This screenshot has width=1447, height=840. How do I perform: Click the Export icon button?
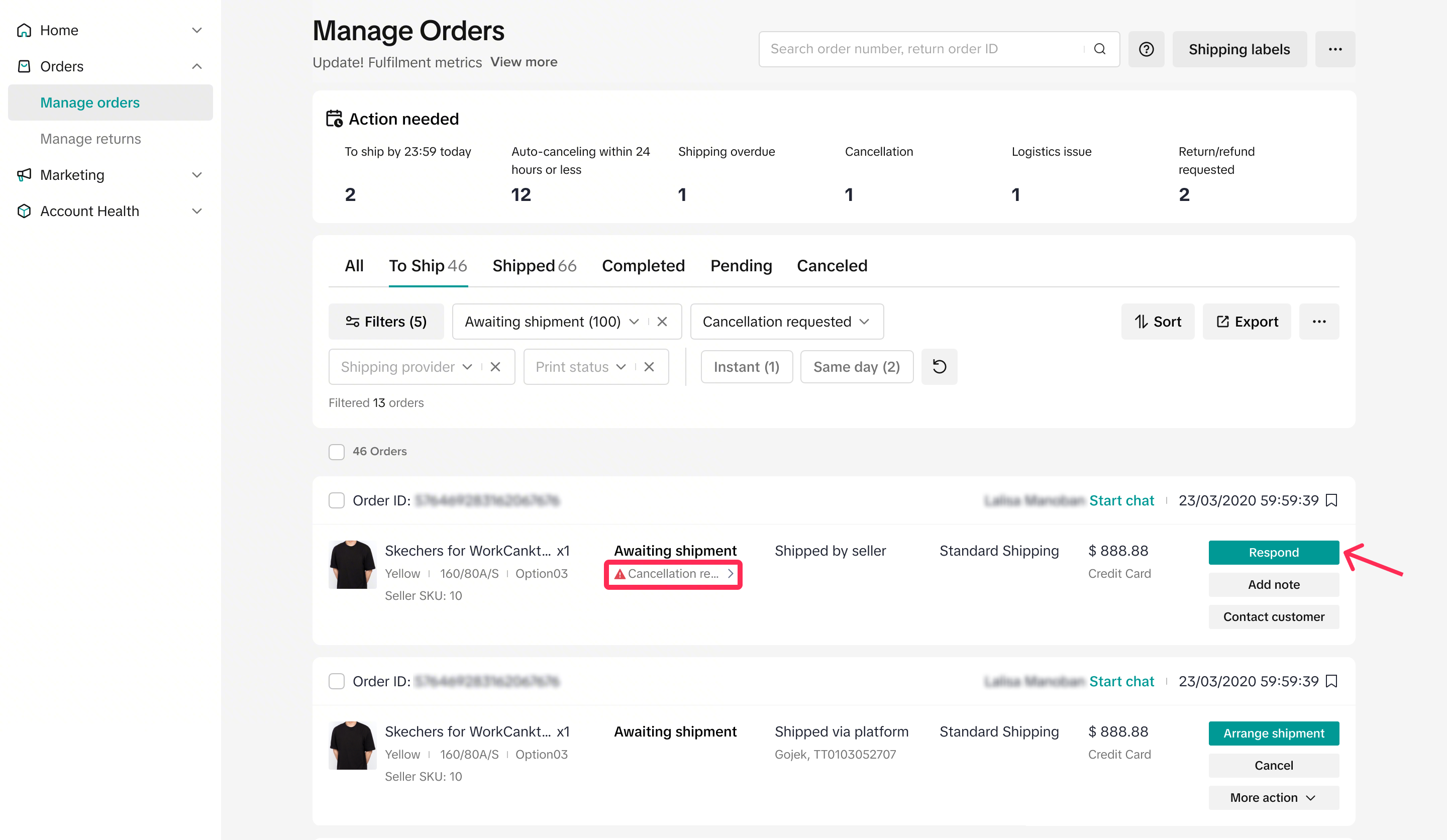pyautogui.click(x=1247, y=322)
